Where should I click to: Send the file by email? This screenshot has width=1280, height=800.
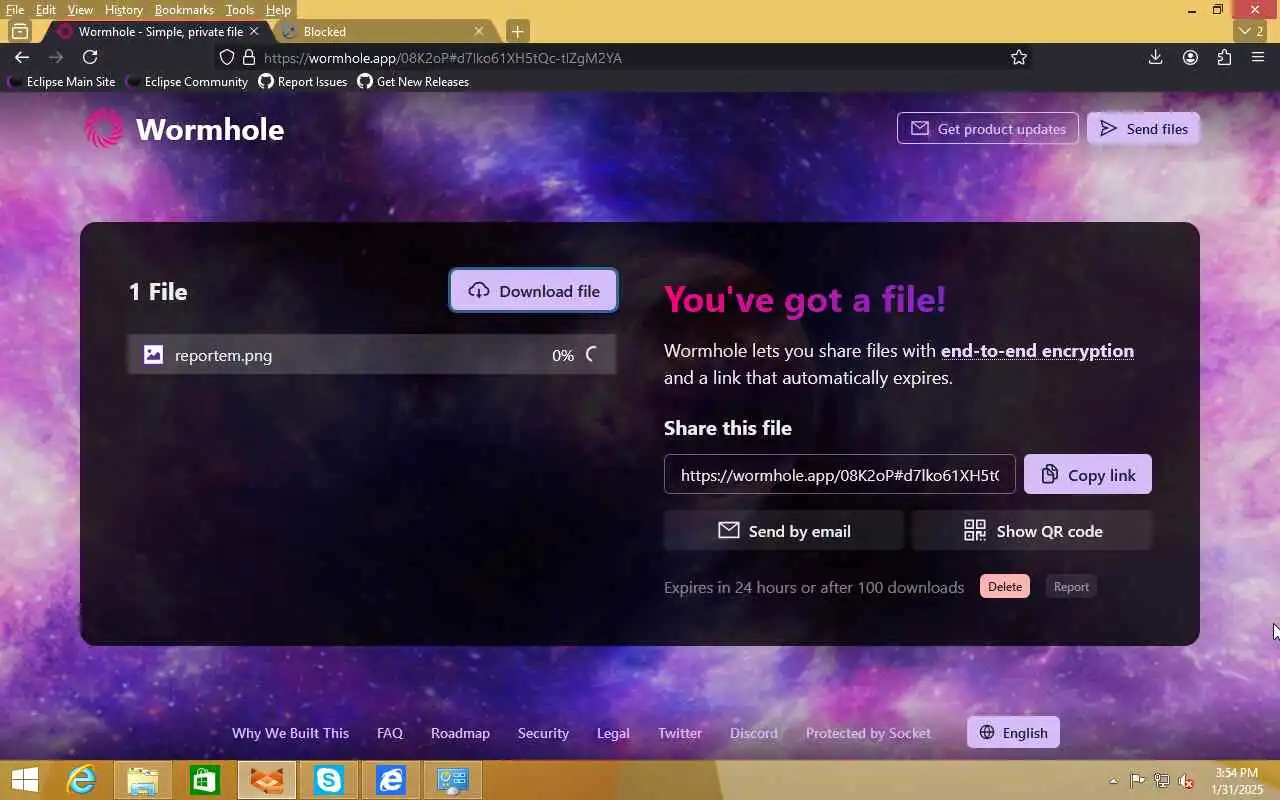(784, 531)
